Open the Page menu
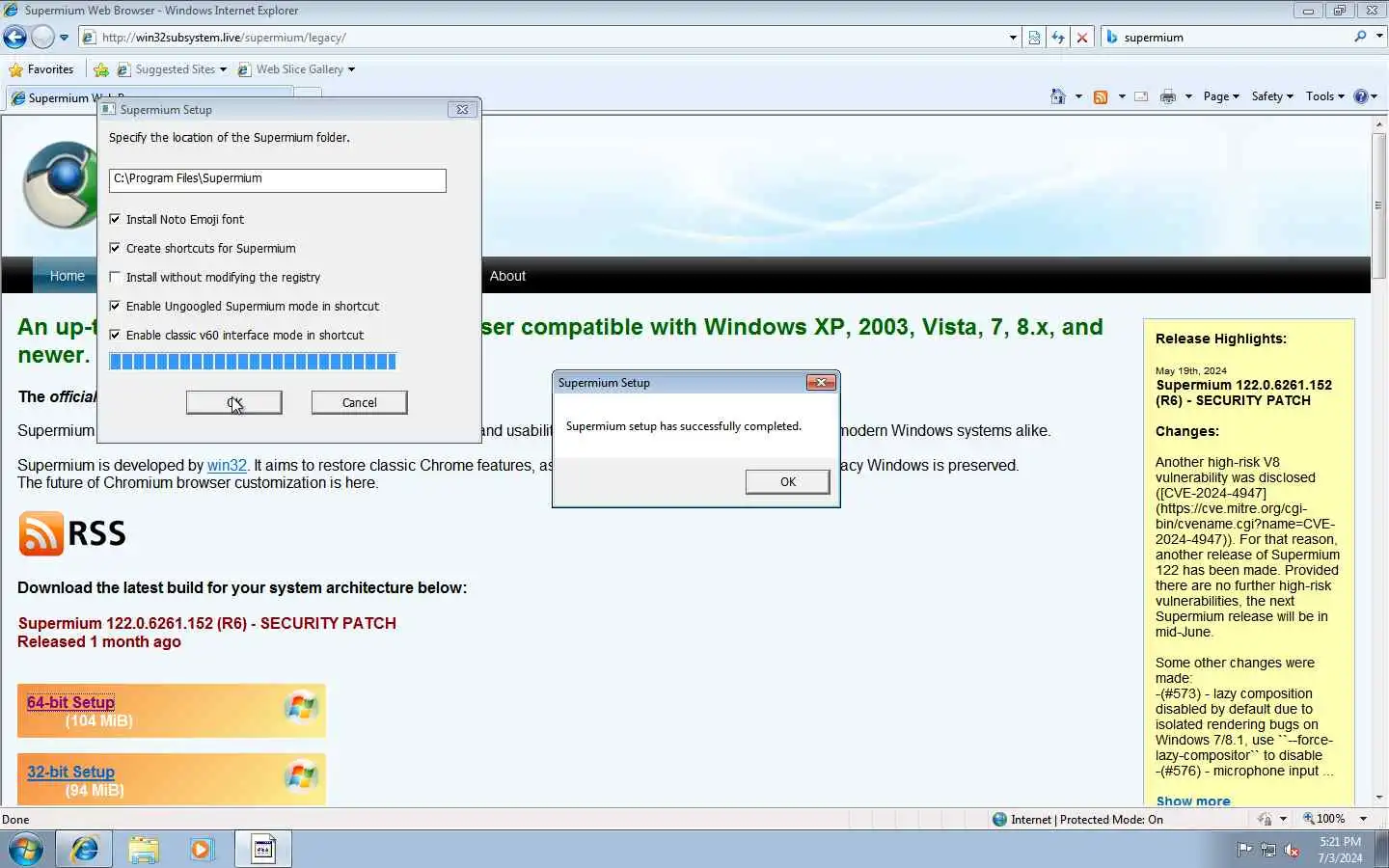The height and width of the screenshot is (868, 1389). 1221,96
